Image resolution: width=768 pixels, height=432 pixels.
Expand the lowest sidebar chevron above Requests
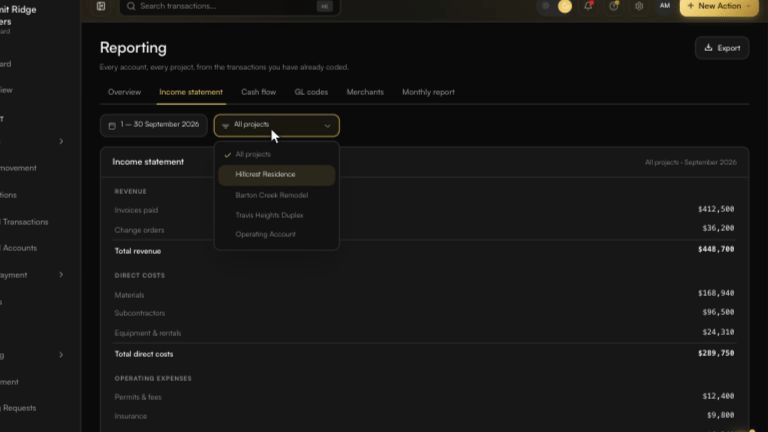pos(61,355)
